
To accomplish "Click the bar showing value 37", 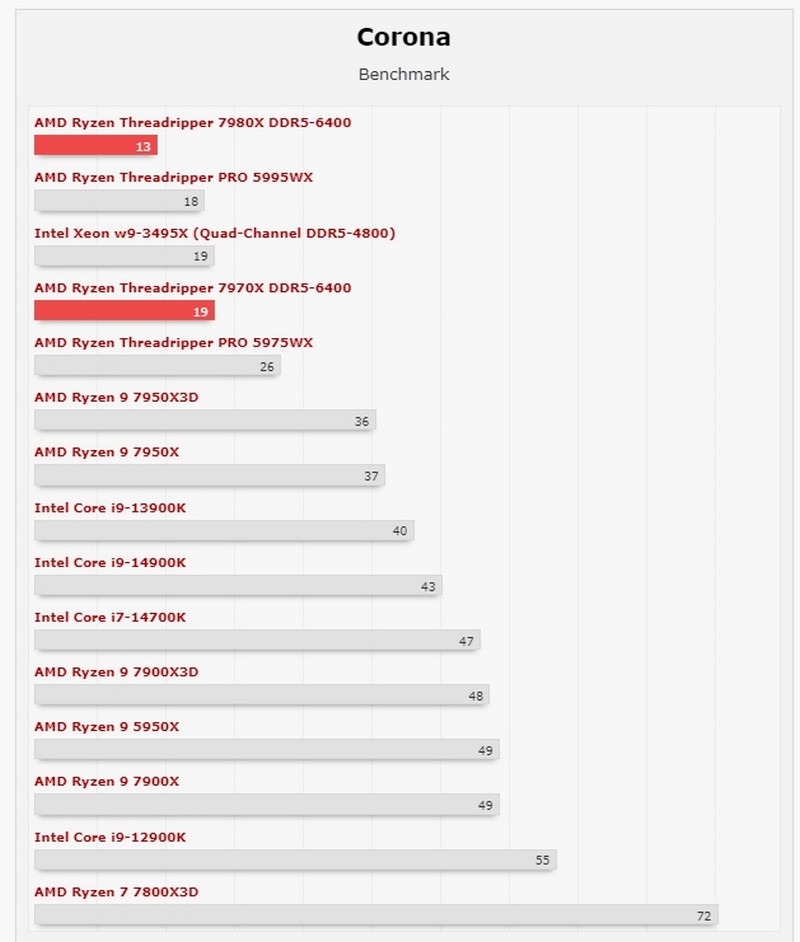I will pyautogui.click(x=208, y=476).
